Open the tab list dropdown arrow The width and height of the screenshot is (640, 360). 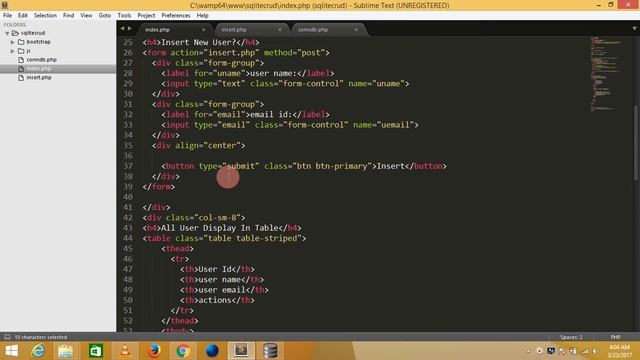tap(634, 29)
